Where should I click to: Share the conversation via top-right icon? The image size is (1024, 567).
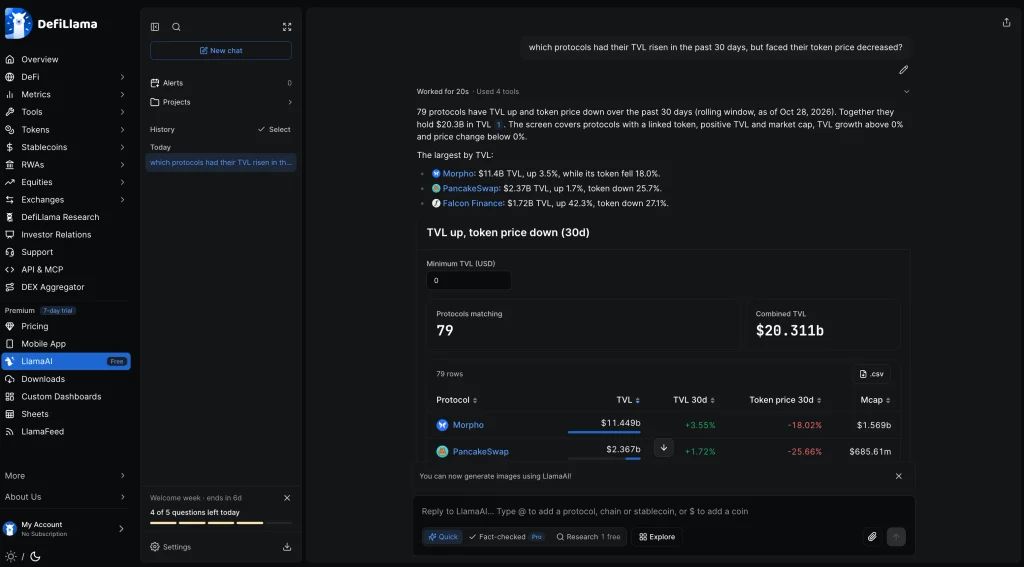pos(1006,22)
